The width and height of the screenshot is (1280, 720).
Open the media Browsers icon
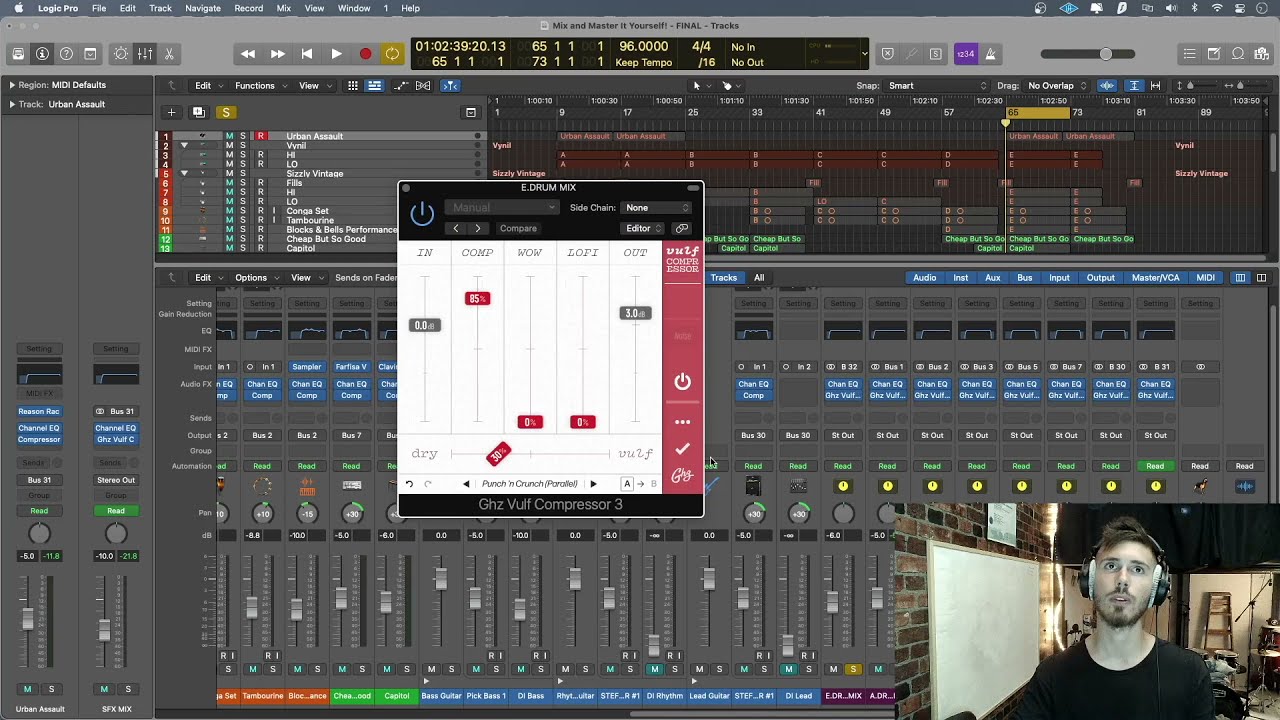point(1262,54)
